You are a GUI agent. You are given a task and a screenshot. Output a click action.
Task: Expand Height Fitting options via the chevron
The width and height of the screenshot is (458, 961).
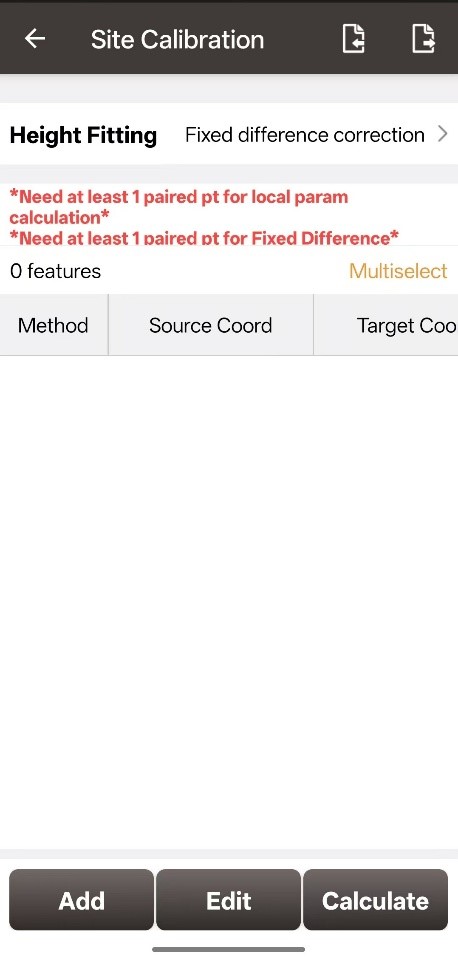[x=443, y=134]
